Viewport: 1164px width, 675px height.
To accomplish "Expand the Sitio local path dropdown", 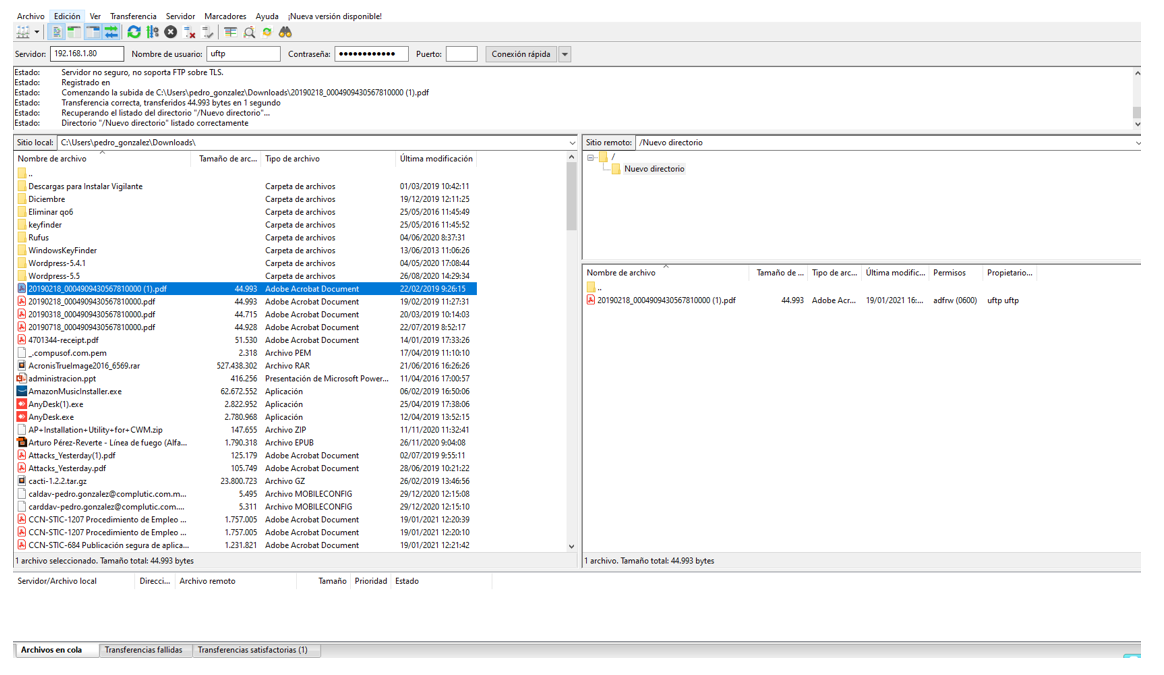I will pos(572,143).
